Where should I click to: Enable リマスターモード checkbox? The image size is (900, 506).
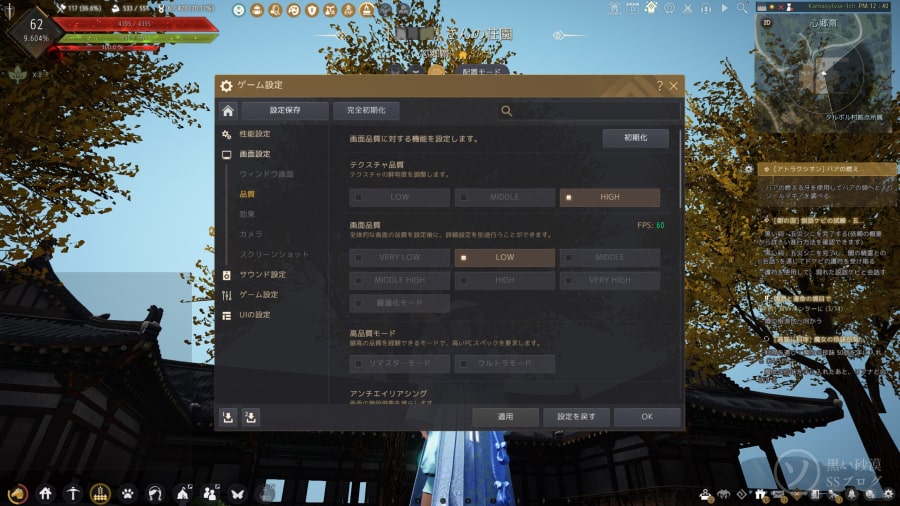[399, 364]
